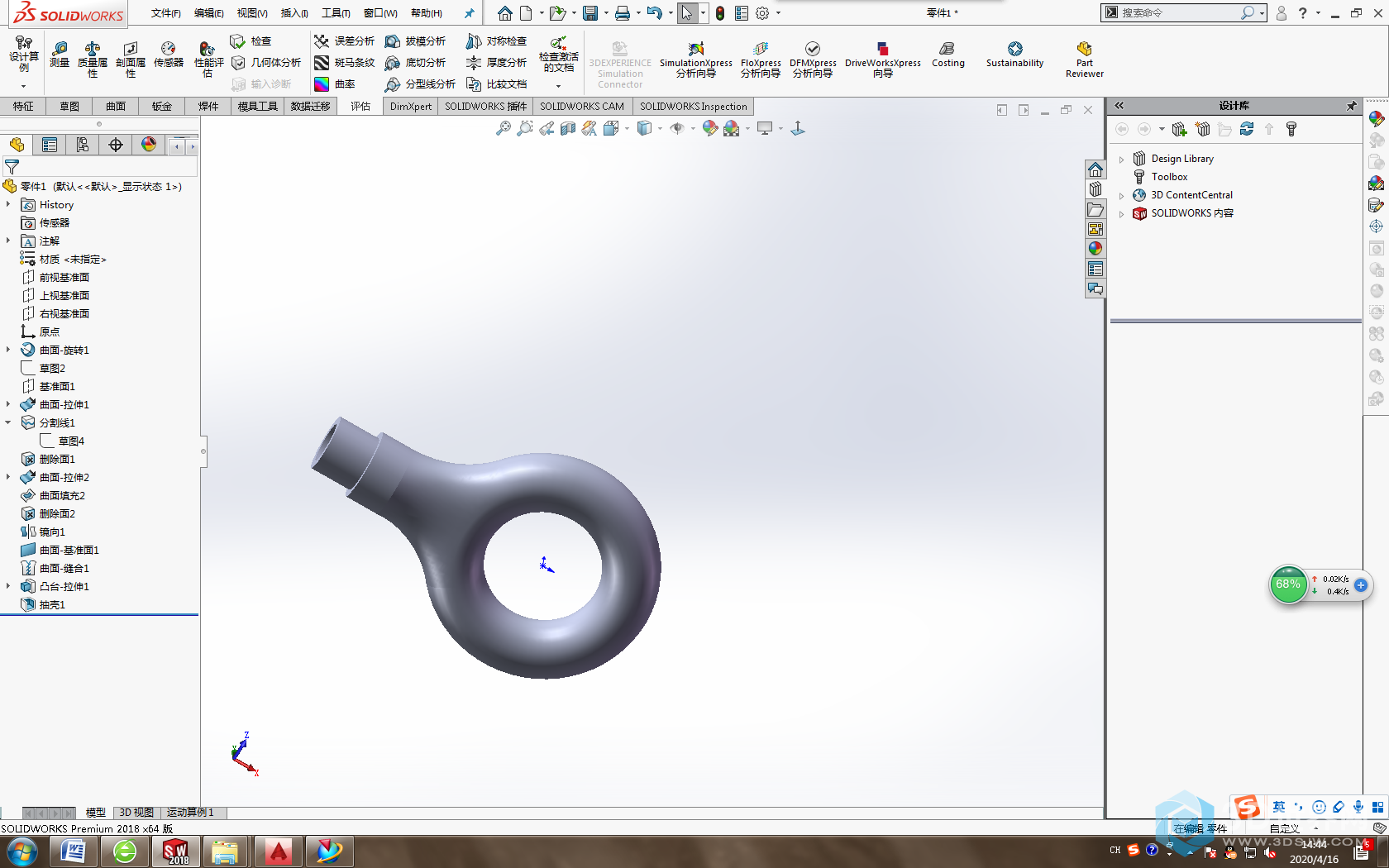Open ConfigurationManager tab in left panel
The height and width of the screenshot is (868, 1389).
pos(83,145)
